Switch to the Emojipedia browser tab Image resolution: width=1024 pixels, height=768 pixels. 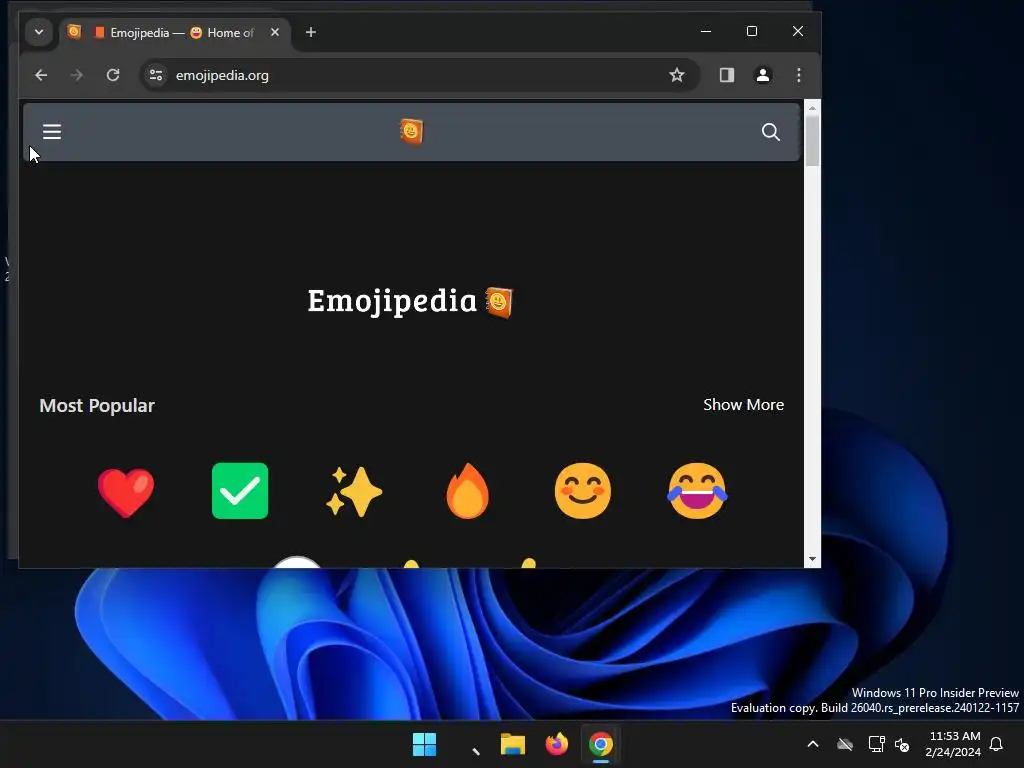click(173, 33)
